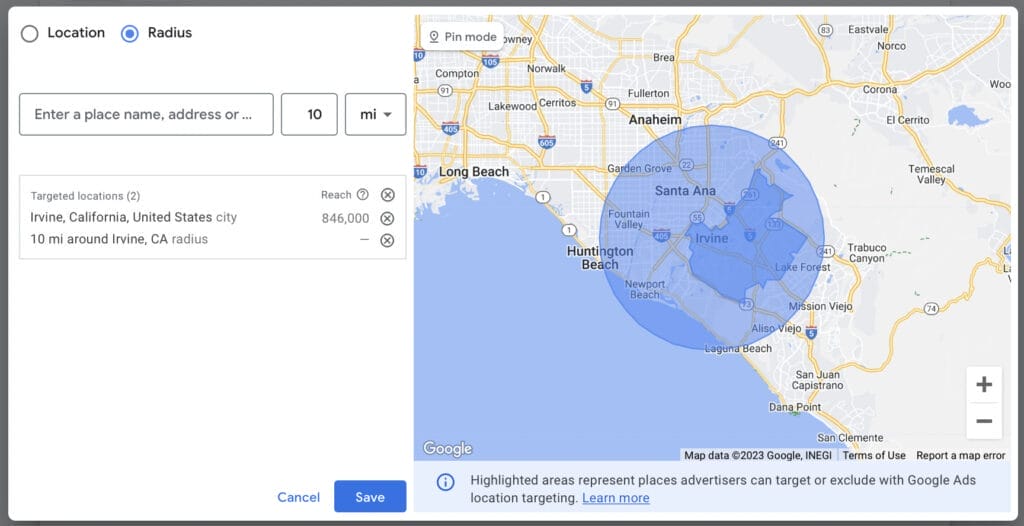Click the Corona map label
1024x526 pixels.
click(880, 90)
